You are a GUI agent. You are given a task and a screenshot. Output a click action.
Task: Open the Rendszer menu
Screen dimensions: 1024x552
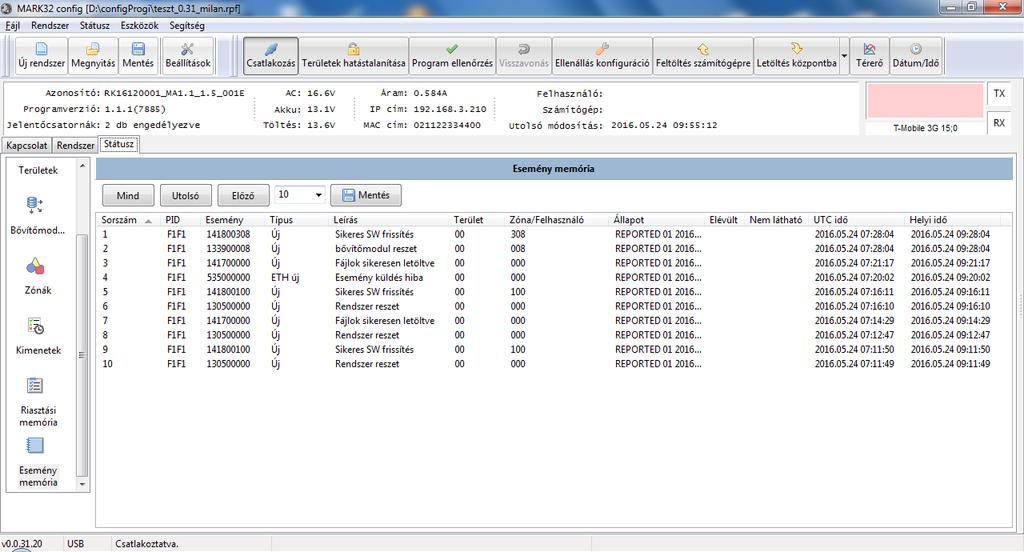click(50, 25)
